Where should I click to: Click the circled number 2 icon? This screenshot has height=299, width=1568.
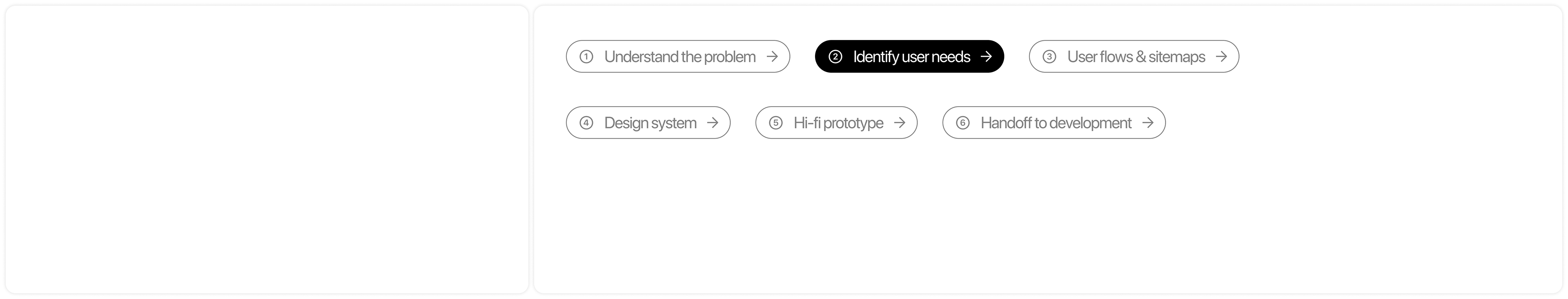835,57
